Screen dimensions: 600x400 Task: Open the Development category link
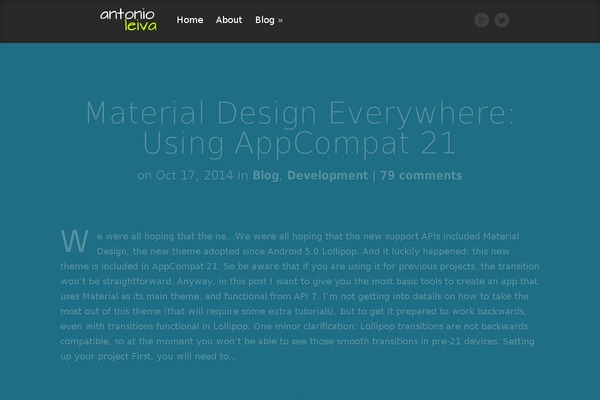point(327,175)
